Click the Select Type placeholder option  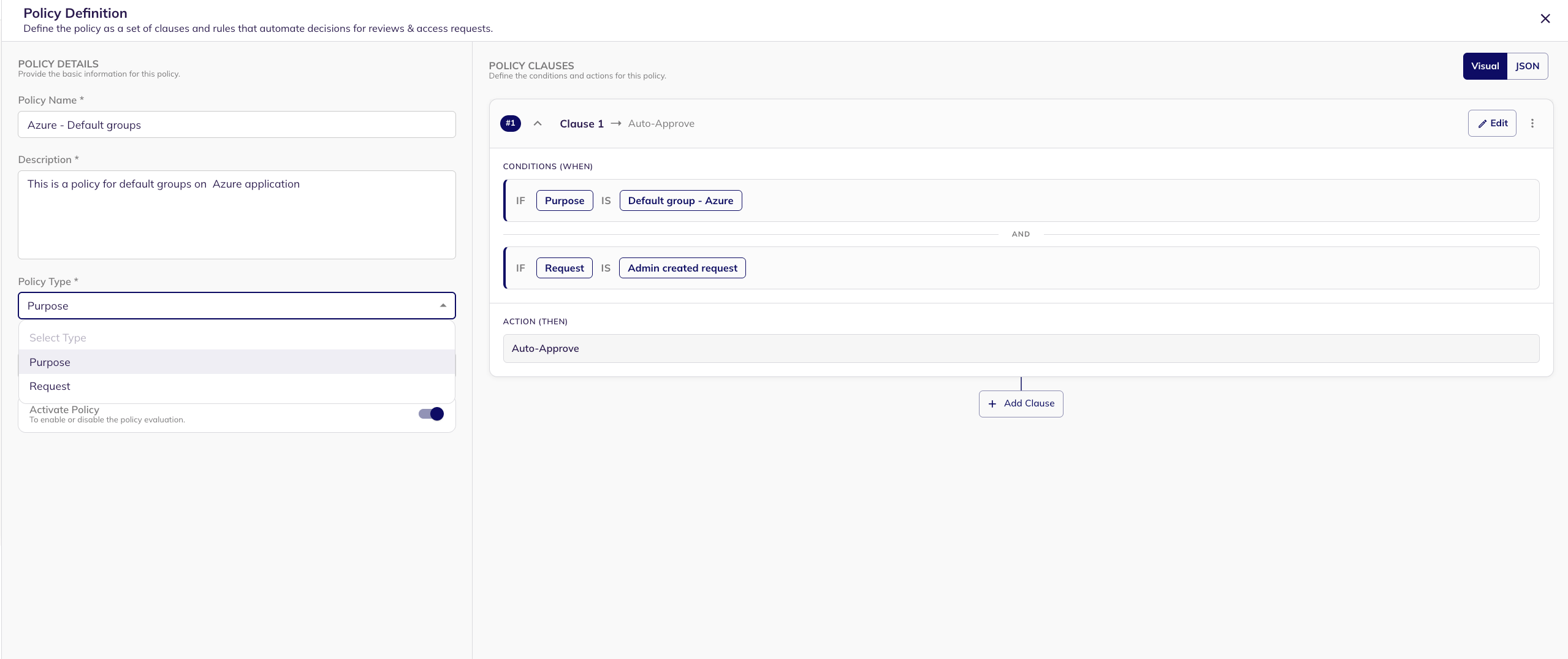click(58, 338)
